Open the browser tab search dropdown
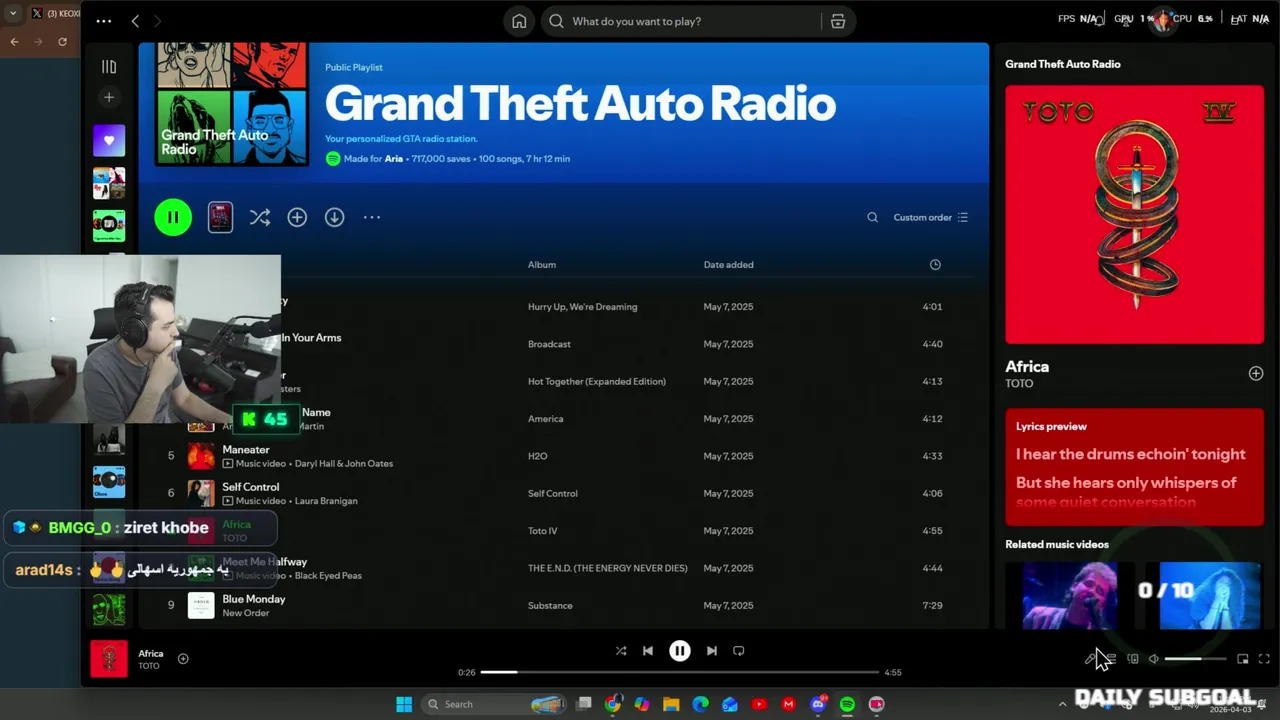Viewport: 1280px width, 720px height. click(x=13, y=13)
